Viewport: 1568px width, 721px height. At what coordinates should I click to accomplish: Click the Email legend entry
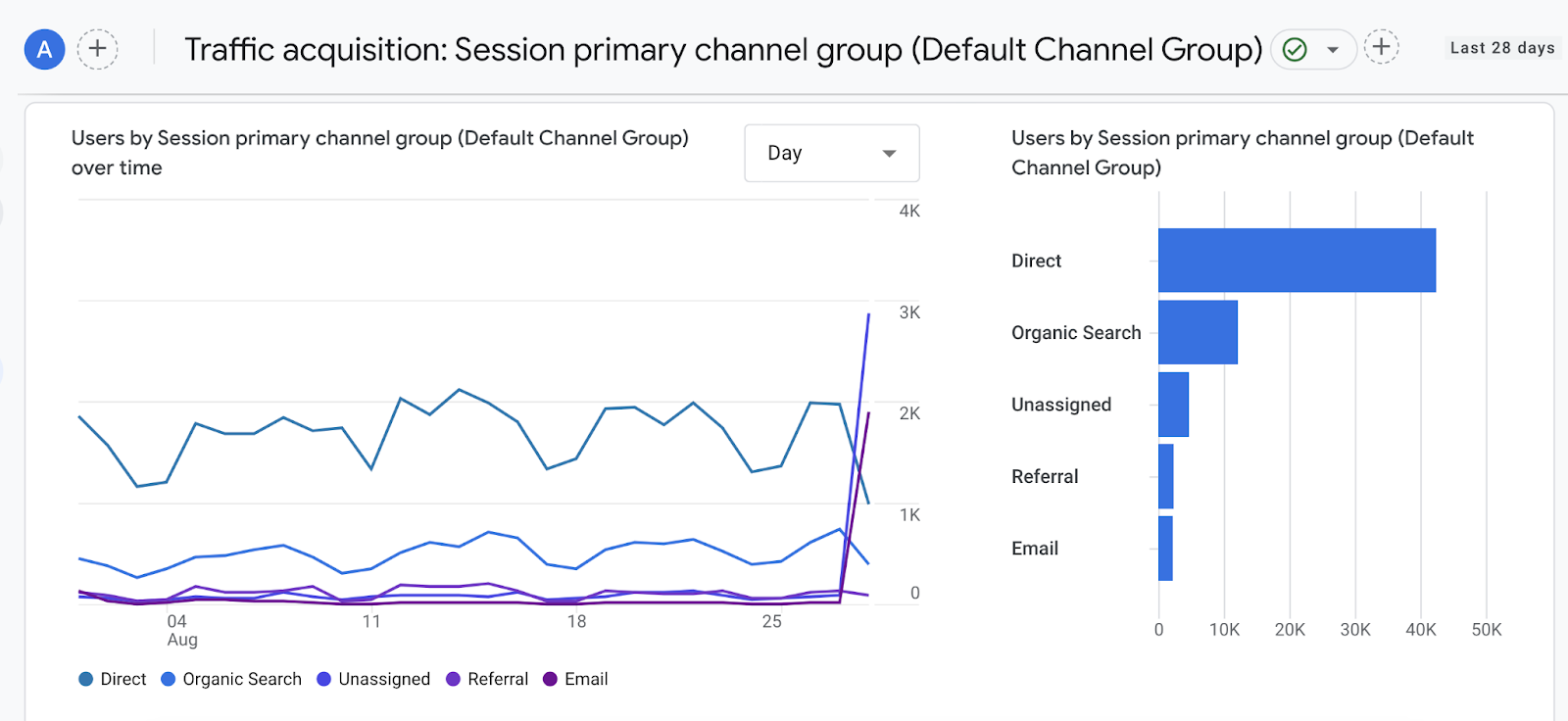pyautogui.click(x=575, y=679)
